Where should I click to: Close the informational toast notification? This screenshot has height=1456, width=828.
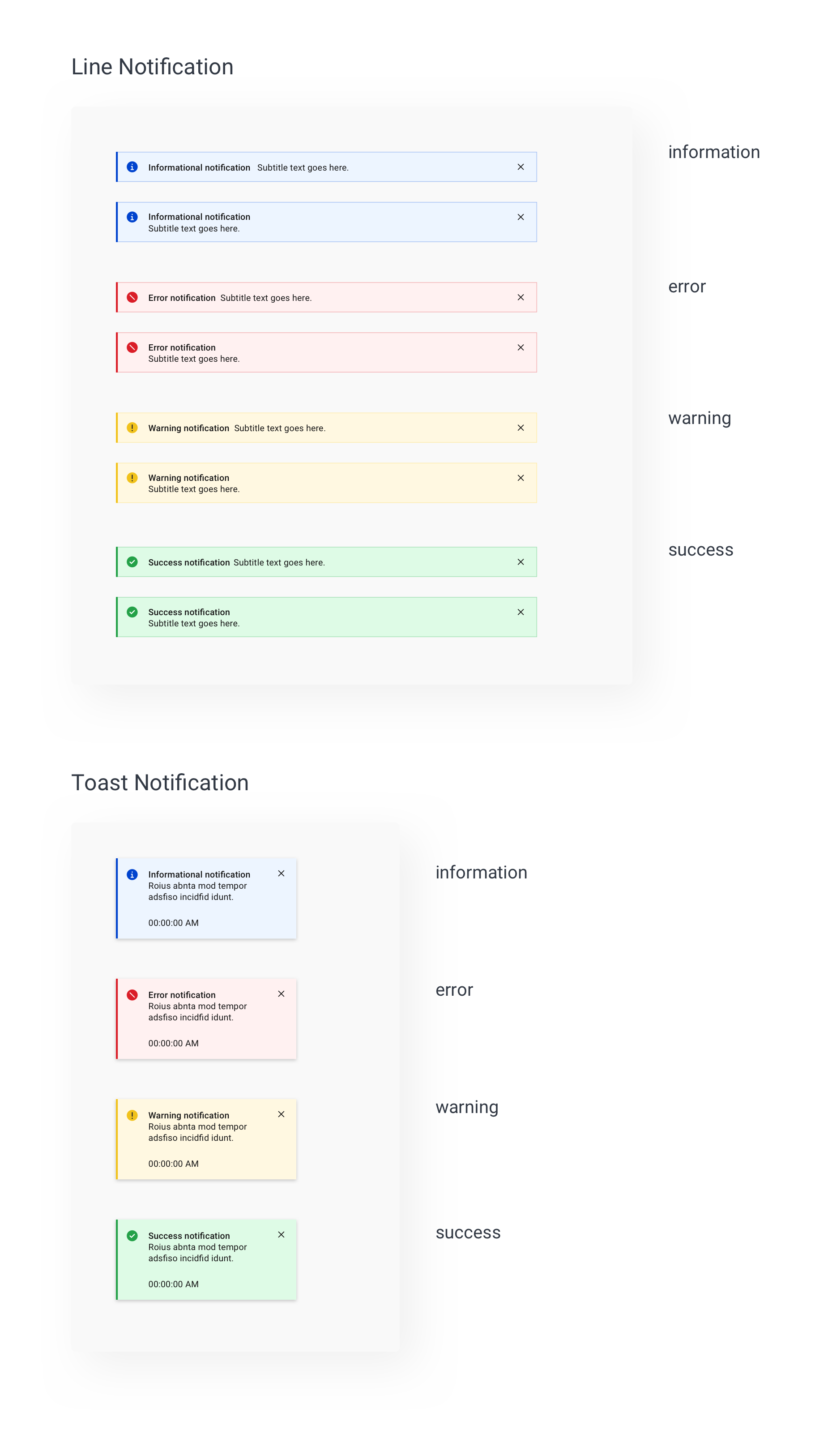[x=281, y=874]
